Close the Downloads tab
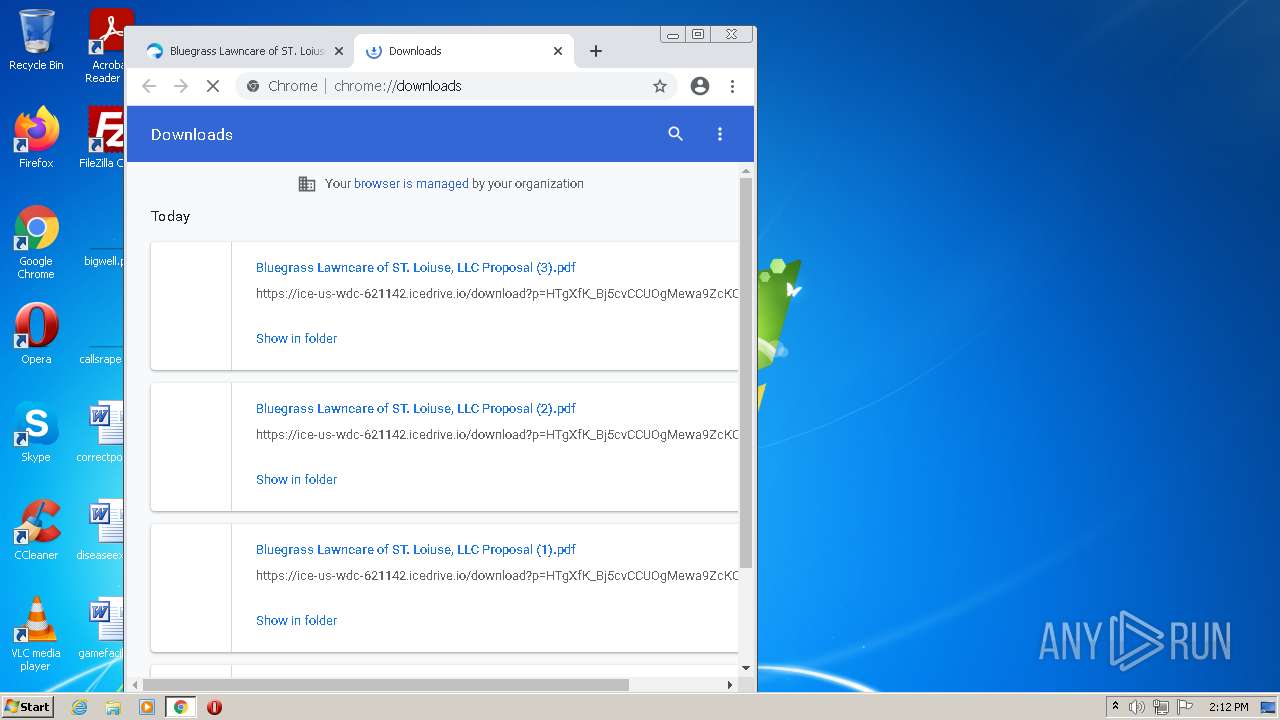 pyautogui.click(x=558, y=51)
